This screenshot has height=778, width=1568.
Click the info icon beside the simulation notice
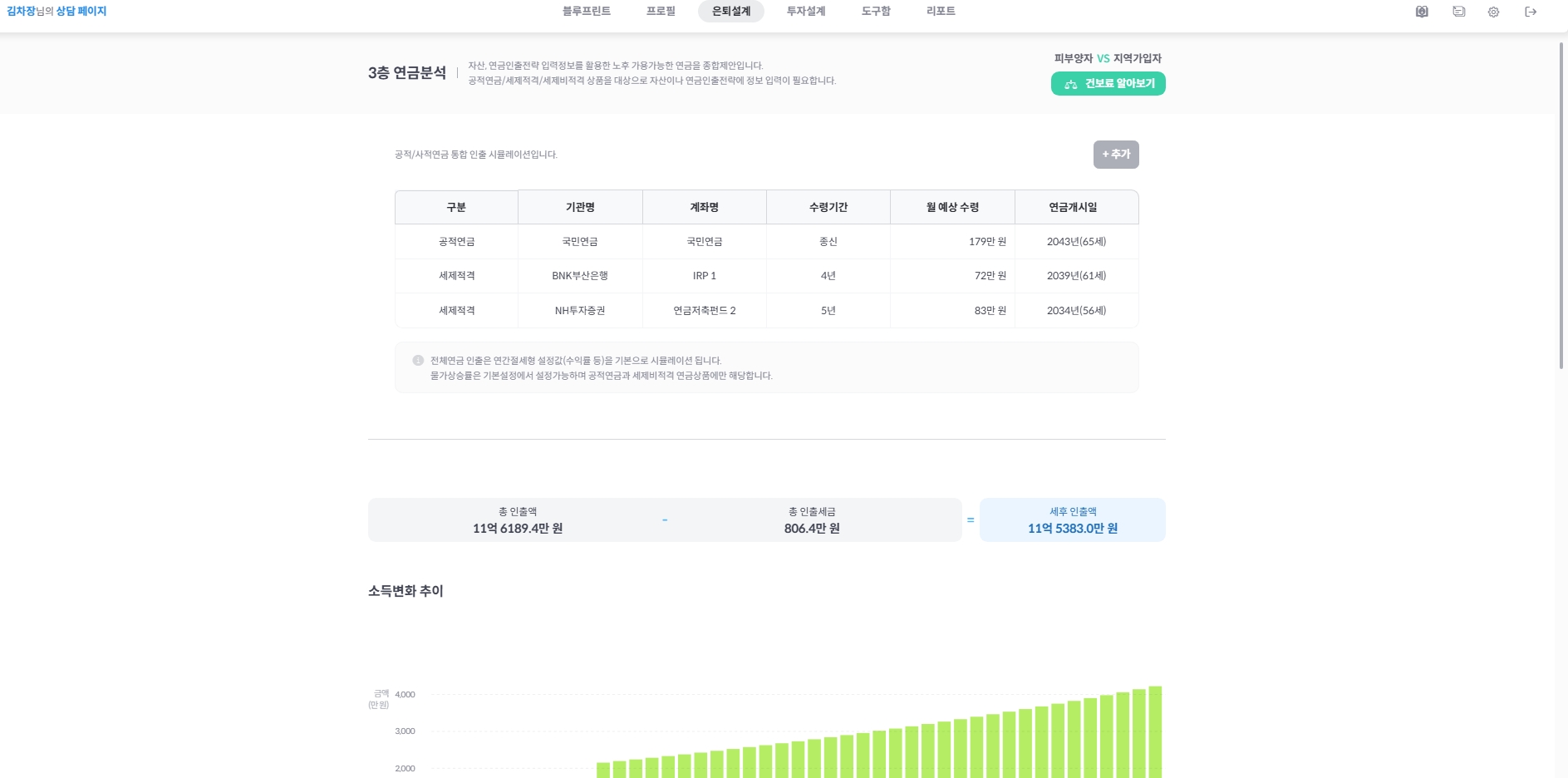(416, 360)
